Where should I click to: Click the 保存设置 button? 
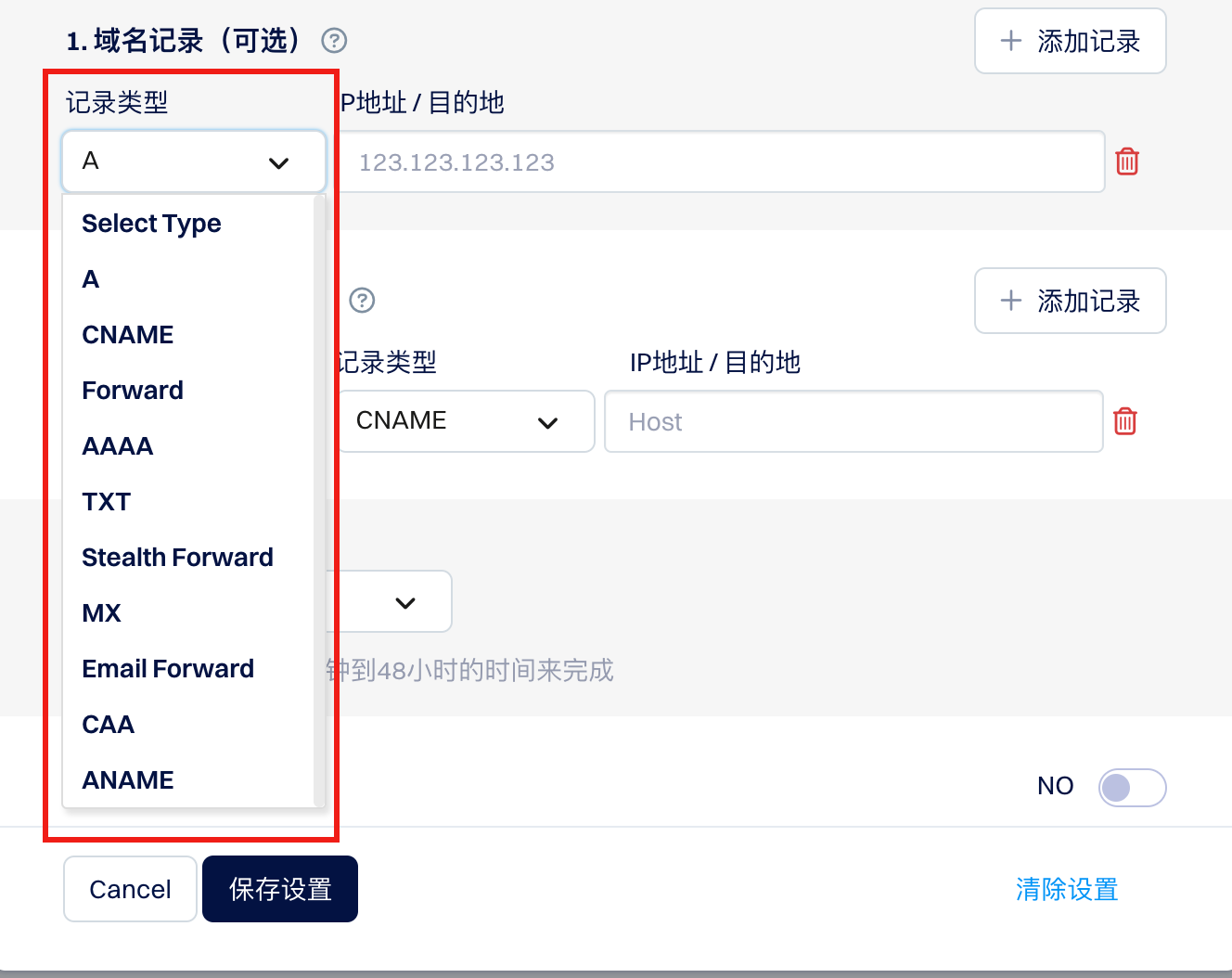[x=280, y=889]
